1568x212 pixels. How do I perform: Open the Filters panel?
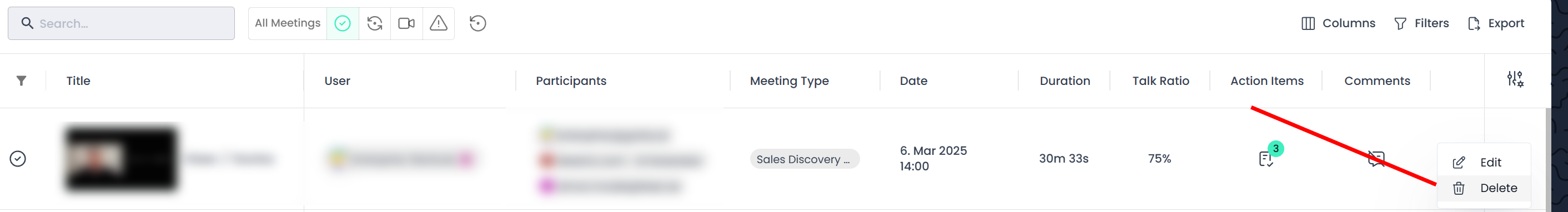click(1421, 23)
